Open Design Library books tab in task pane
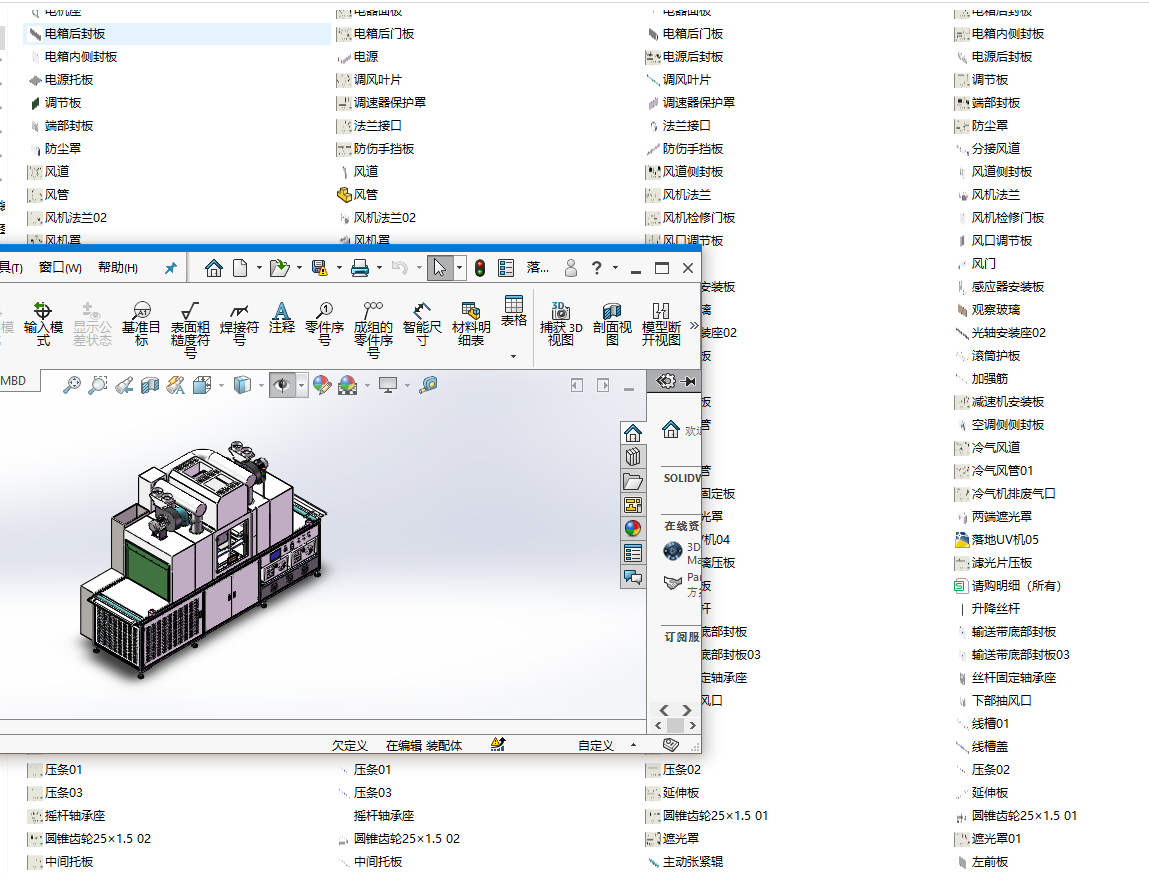This screenshot has width=1149, height=878. pyautogui.click(x=633, y=457)
